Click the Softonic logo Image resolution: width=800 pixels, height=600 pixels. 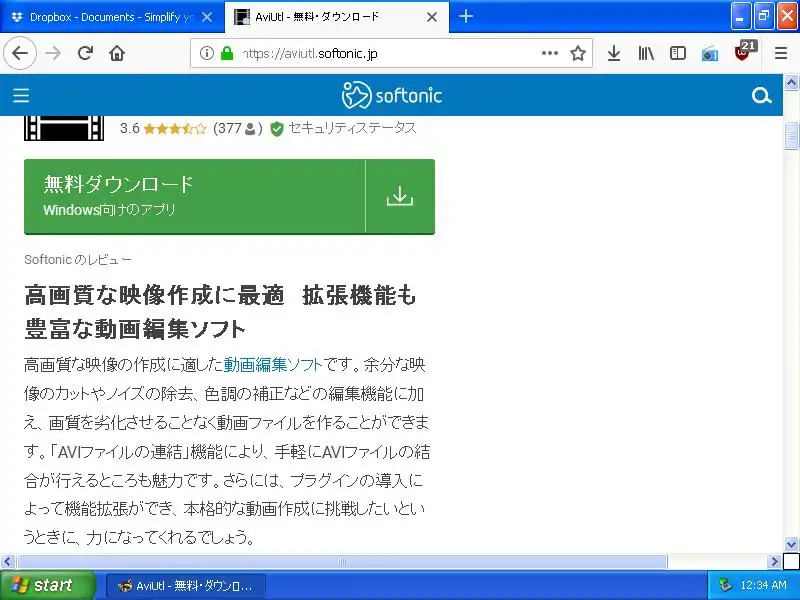tap(392, 95)
